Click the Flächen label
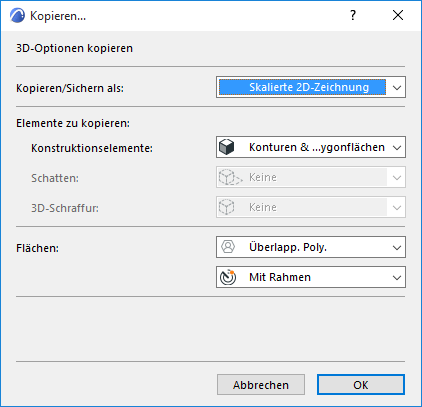Screen dimensions: 422x407 click(37, 248)
